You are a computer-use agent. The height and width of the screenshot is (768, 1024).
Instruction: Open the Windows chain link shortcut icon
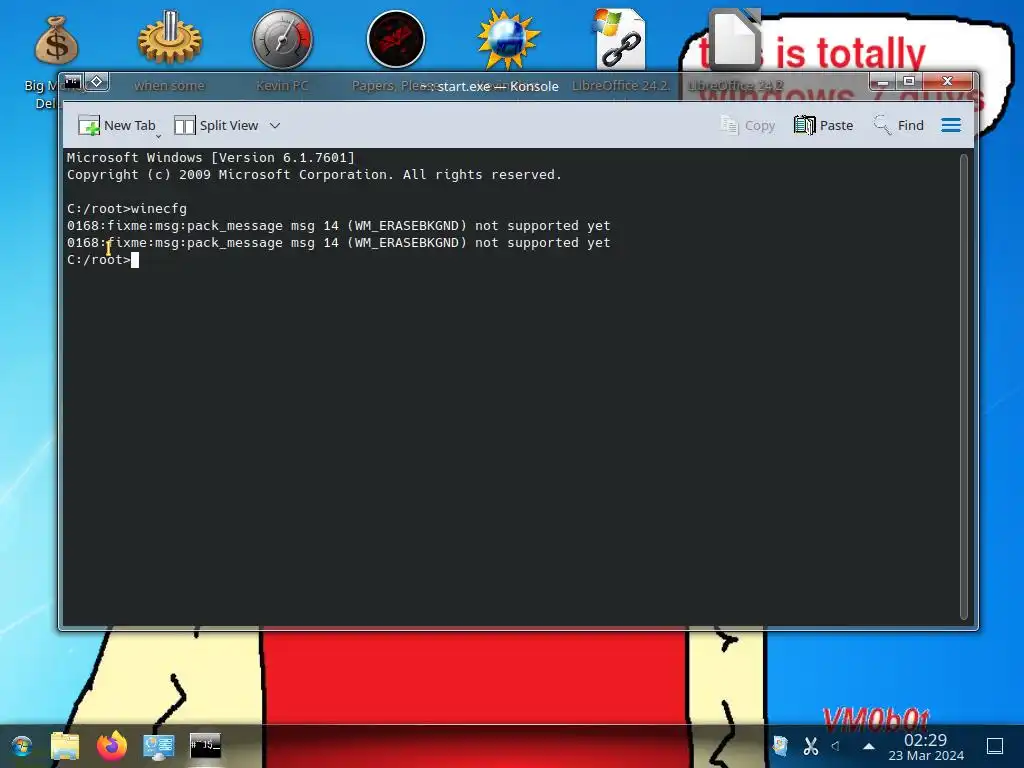pos(619,39)
